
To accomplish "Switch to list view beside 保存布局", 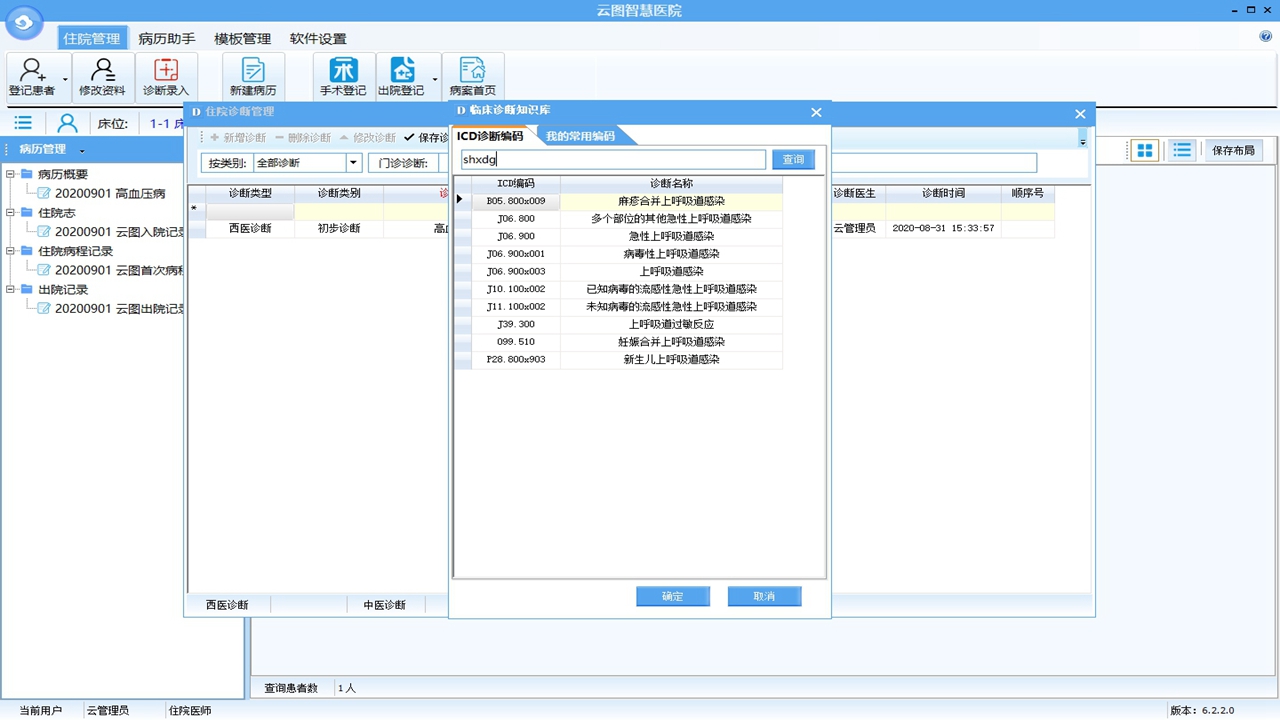I will tap(1182, 150).
